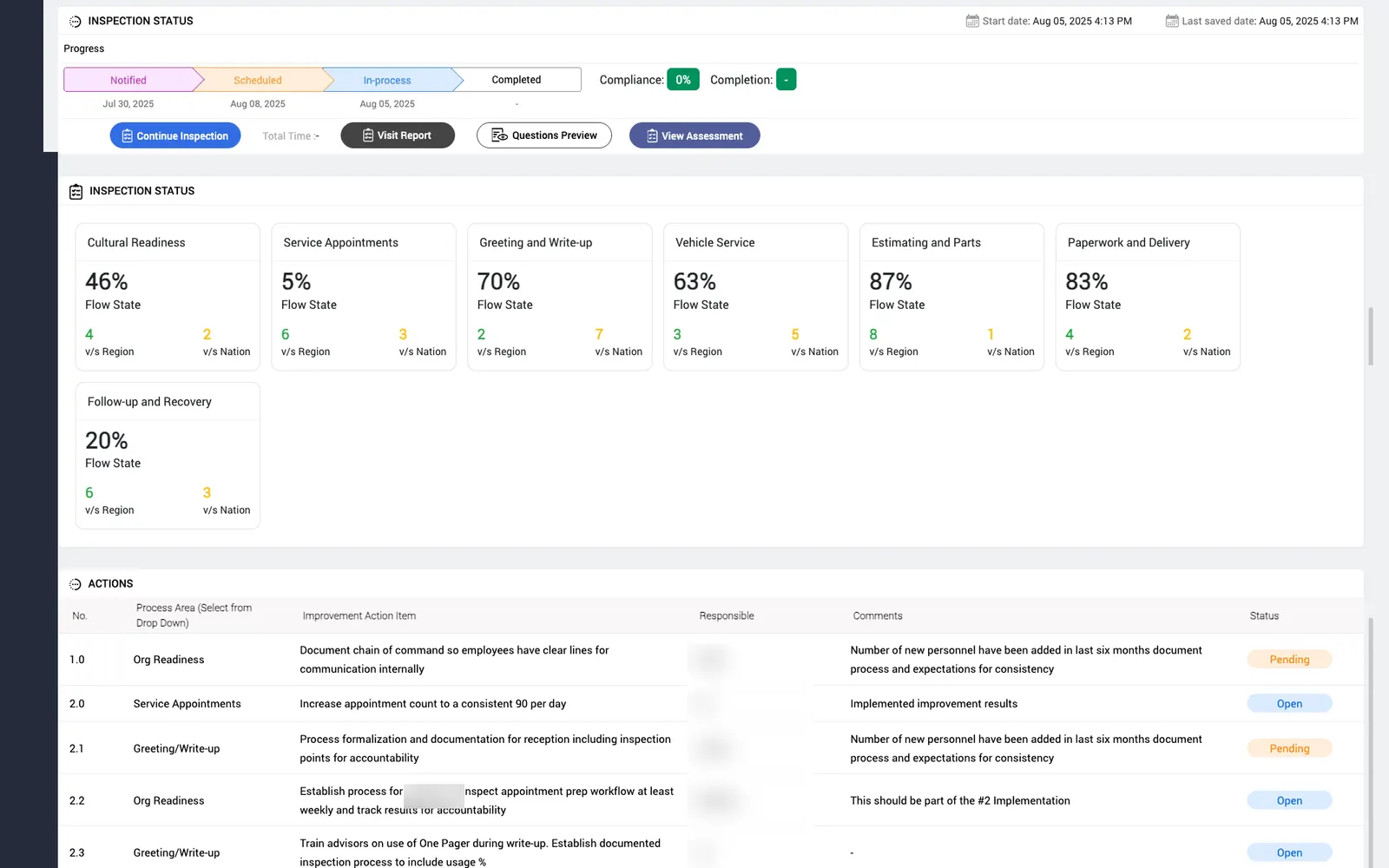This screenshot has width=1389, height=868.
Task: Open the Cultural Readiness card
Action: point(168,297)
